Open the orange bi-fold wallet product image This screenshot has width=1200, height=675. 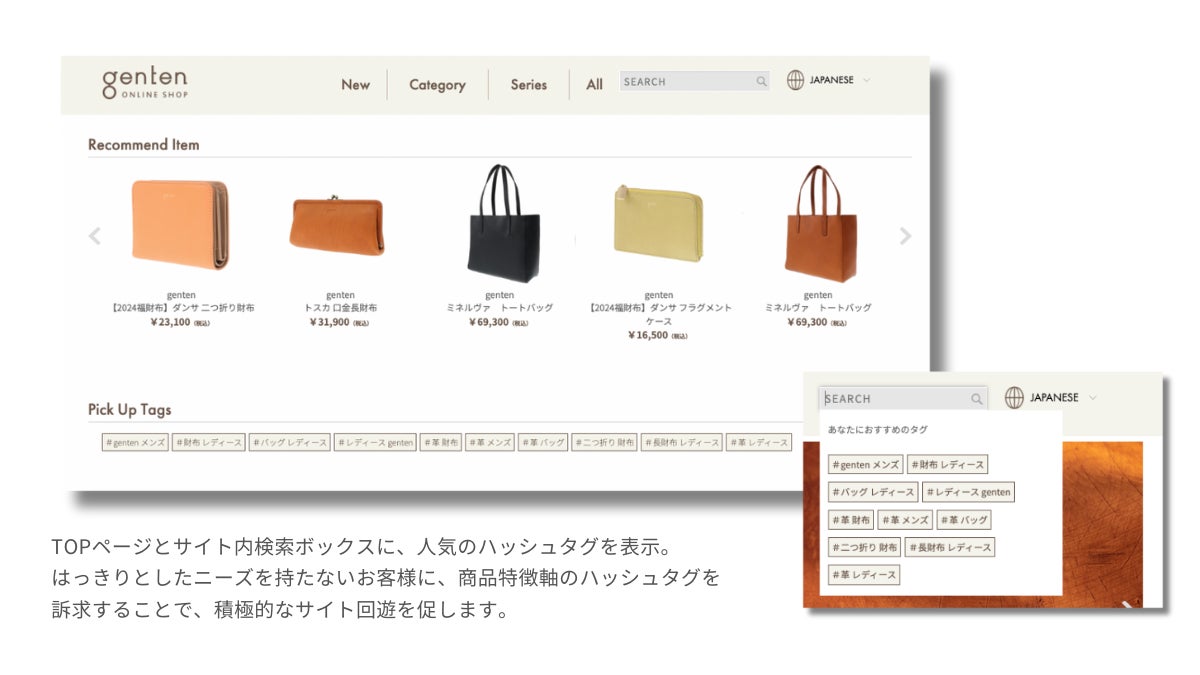tap(181, 224)
